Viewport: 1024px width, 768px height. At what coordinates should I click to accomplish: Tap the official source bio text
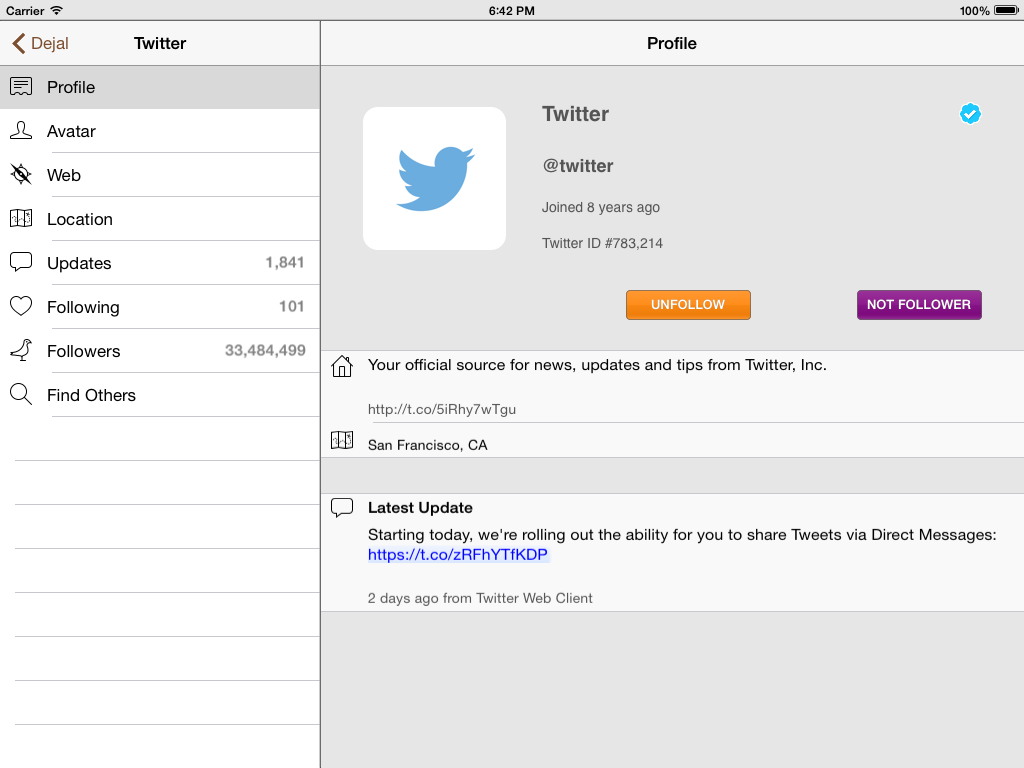click(597, 365)
